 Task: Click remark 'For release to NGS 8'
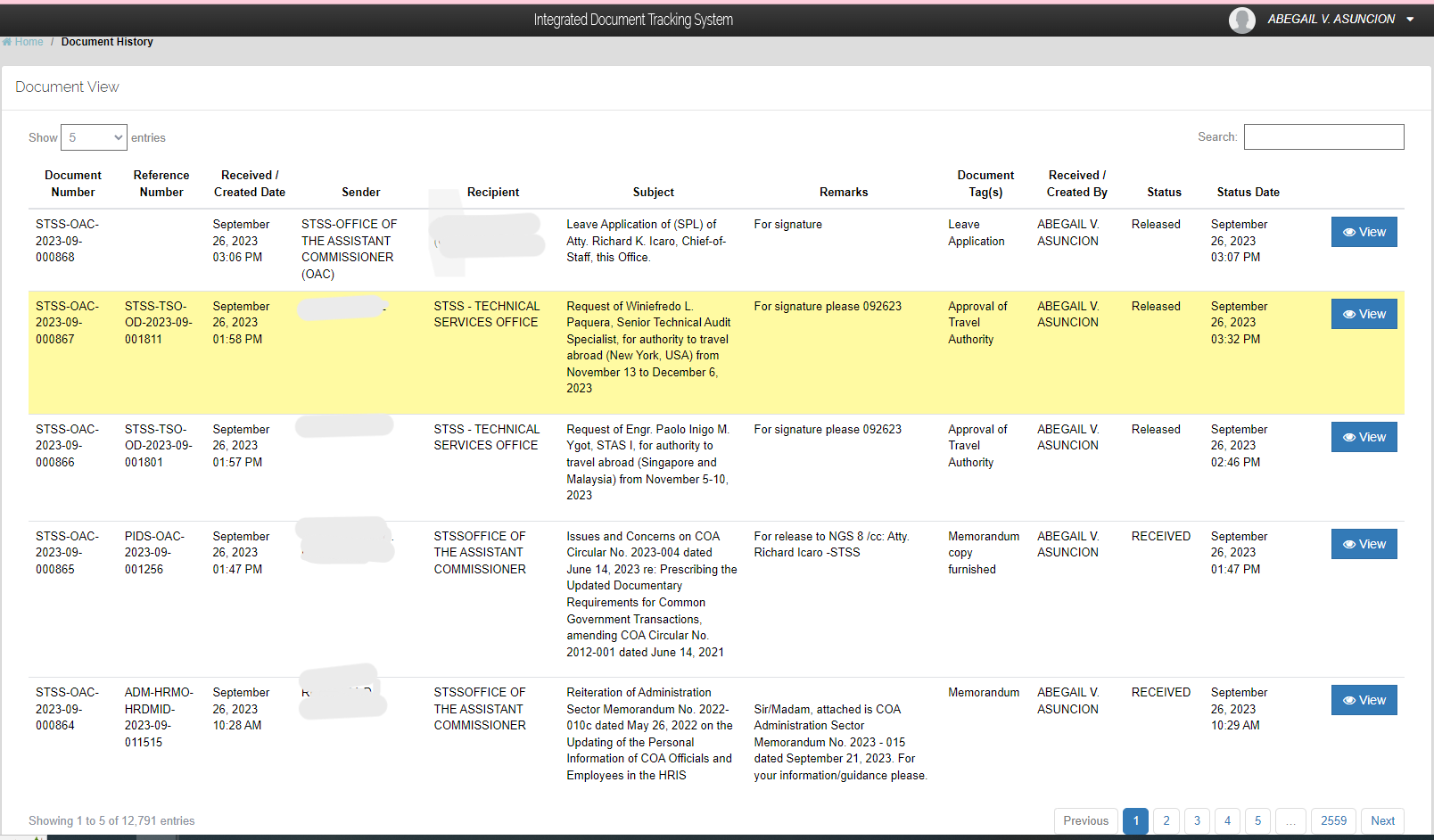[x=831, y=544]
